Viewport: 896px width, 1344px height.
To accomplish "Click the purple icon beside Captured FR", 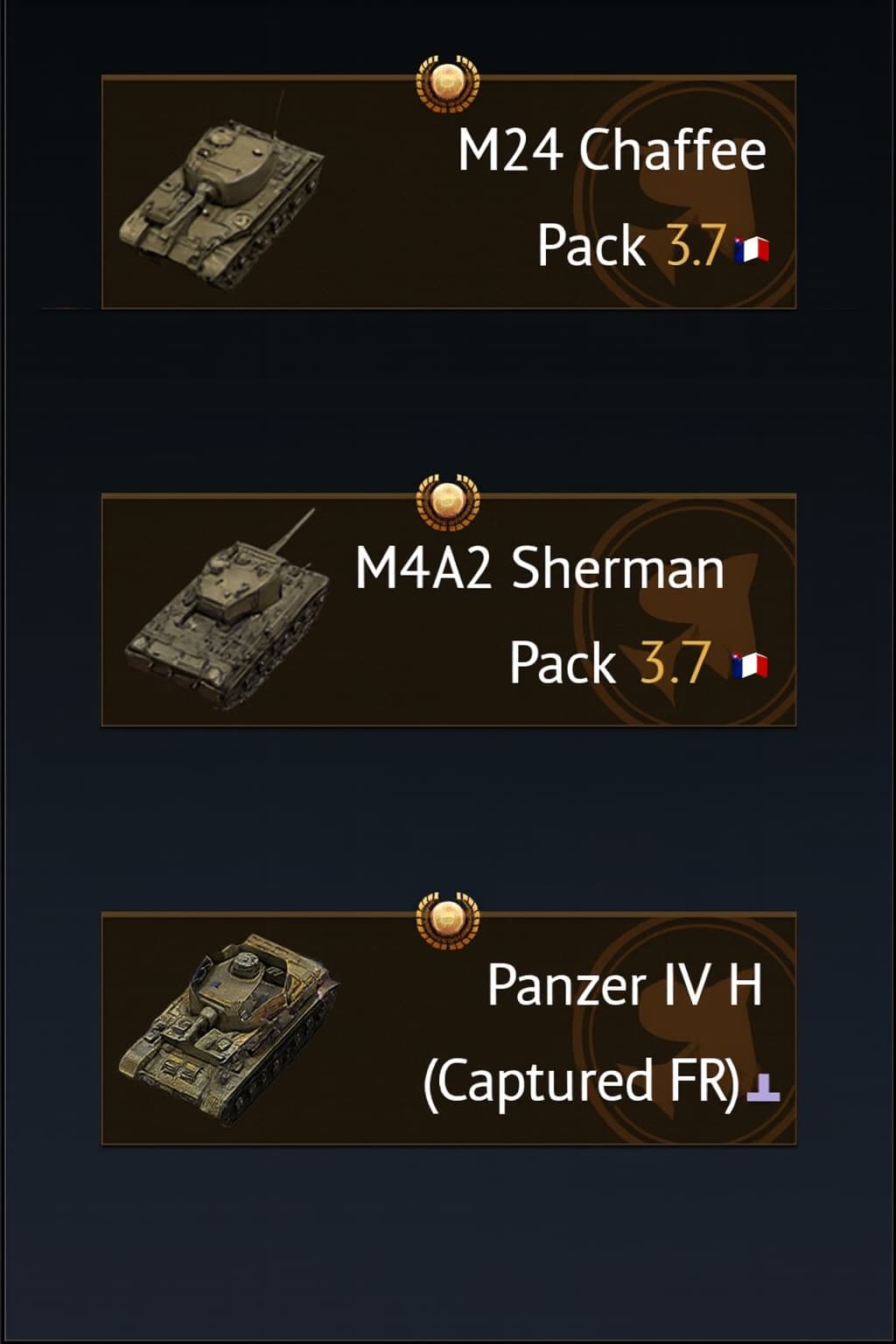I will [764, 1087].
